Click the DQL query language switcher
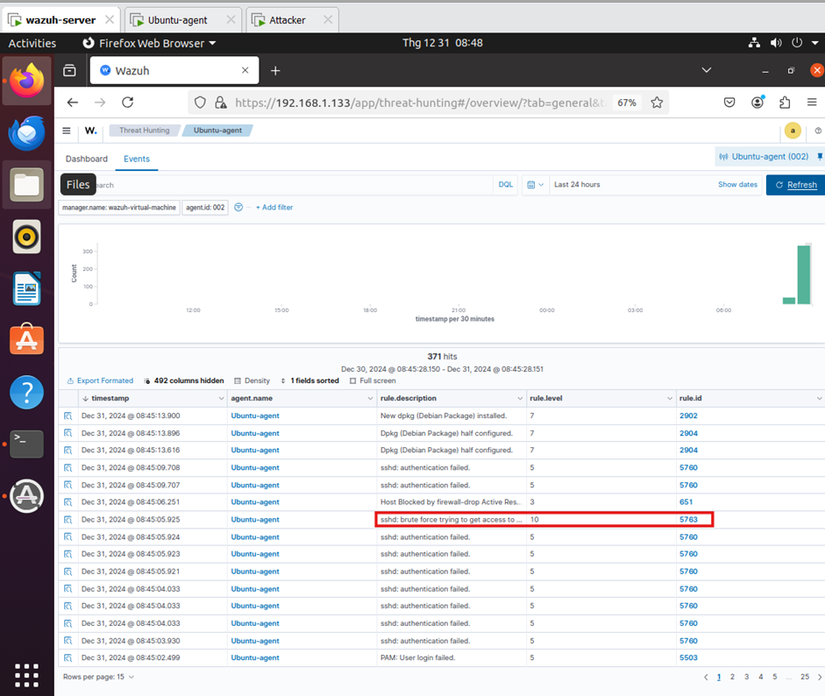The width and height of the screenshot is (825, 696). (505, 185)
